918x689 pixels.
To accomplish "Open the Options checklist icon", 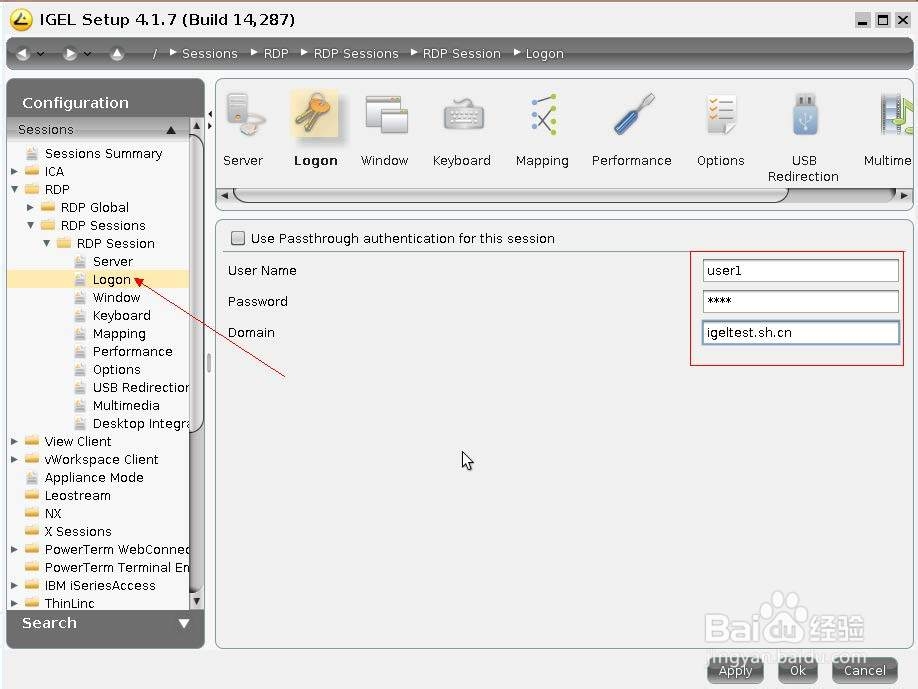I will click(721, 115).
